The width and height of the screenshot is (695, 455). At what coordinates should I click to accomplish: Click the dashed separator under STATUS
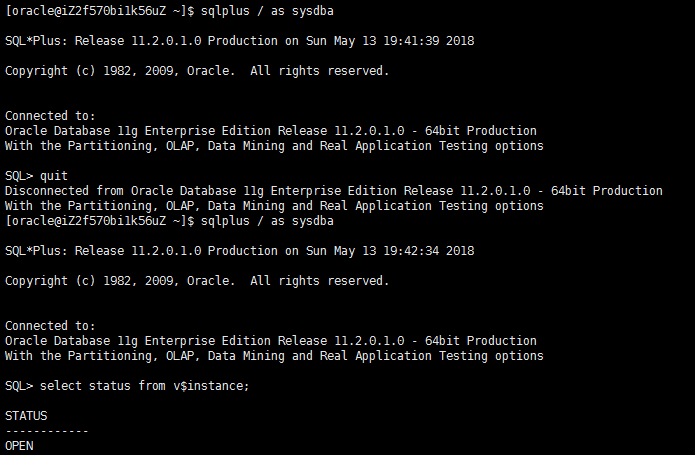[x=47, y=431]
